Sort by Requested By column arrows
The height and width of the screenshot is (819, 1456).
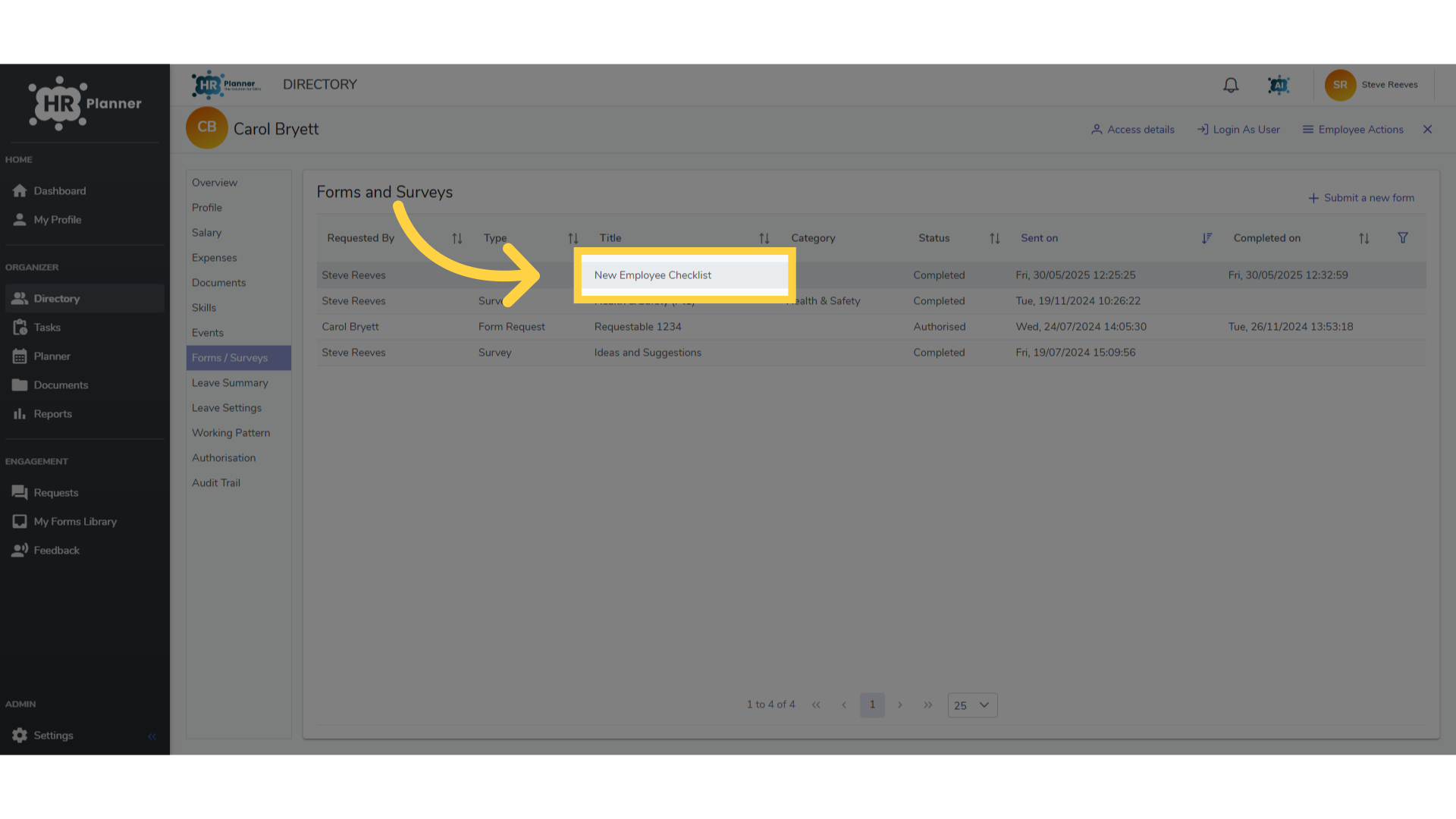coord(457,238)
